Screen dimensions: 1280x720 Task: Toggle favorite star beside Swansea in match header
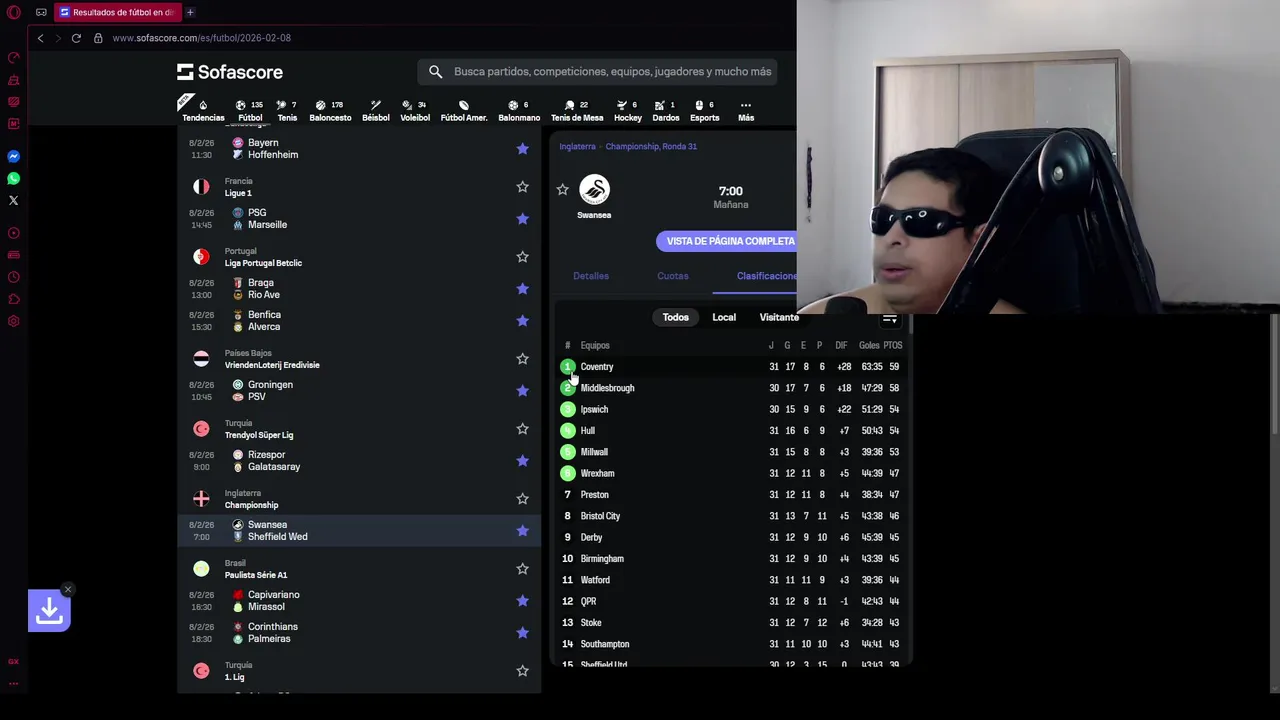click(x=562, y=190)
